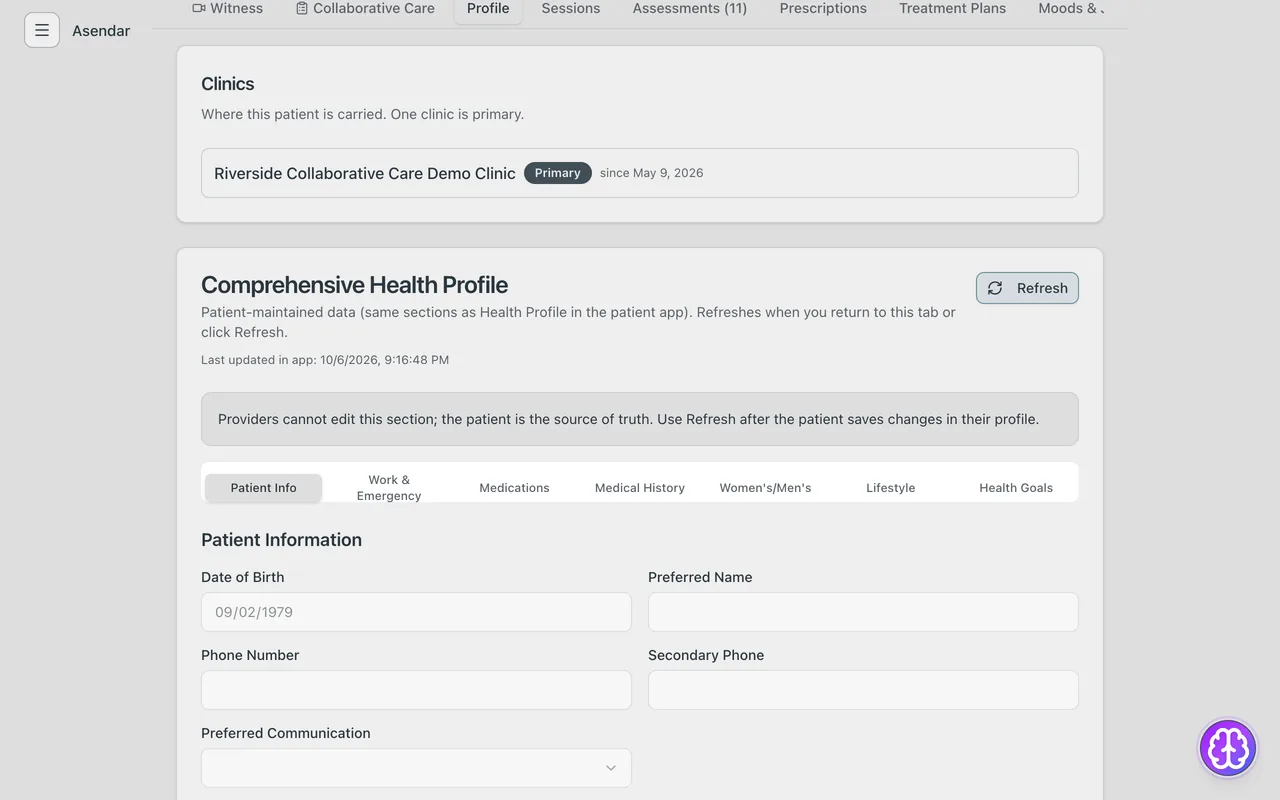This screenshot has height=800, width=1280.
Task: Open the Health Goals section tab
Action: (x=1016, y=488)
